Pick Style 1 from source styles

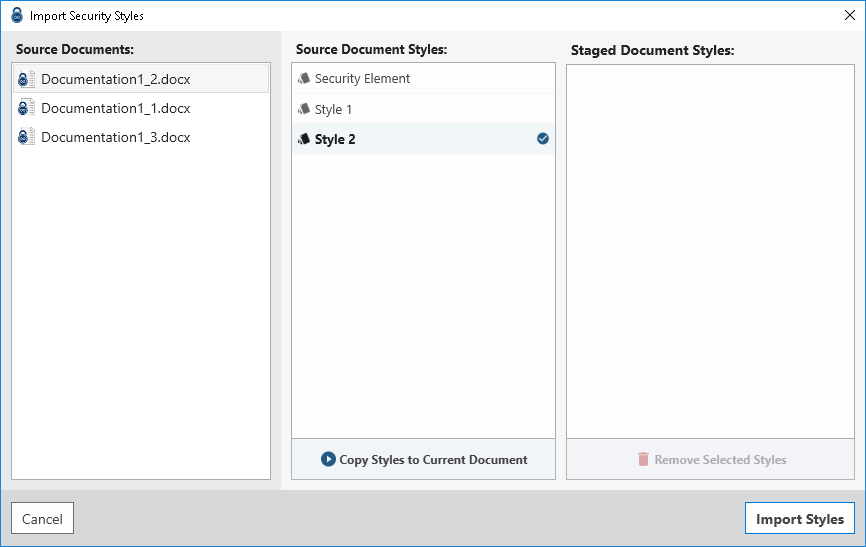click(333, 109)
